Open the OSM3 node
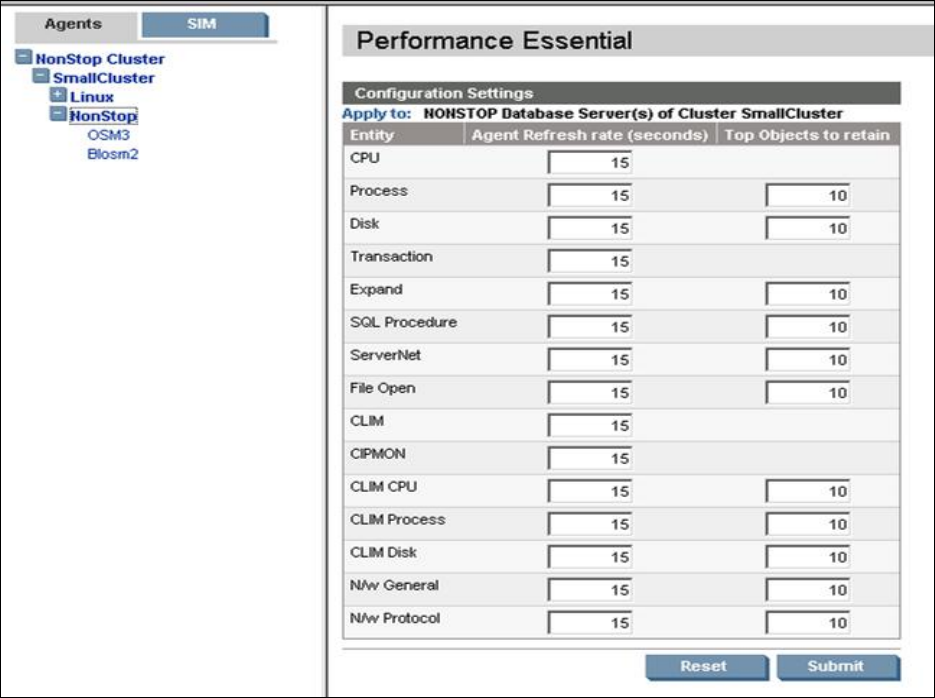Screen dimensions: 935x698 (x=109, y=135)
